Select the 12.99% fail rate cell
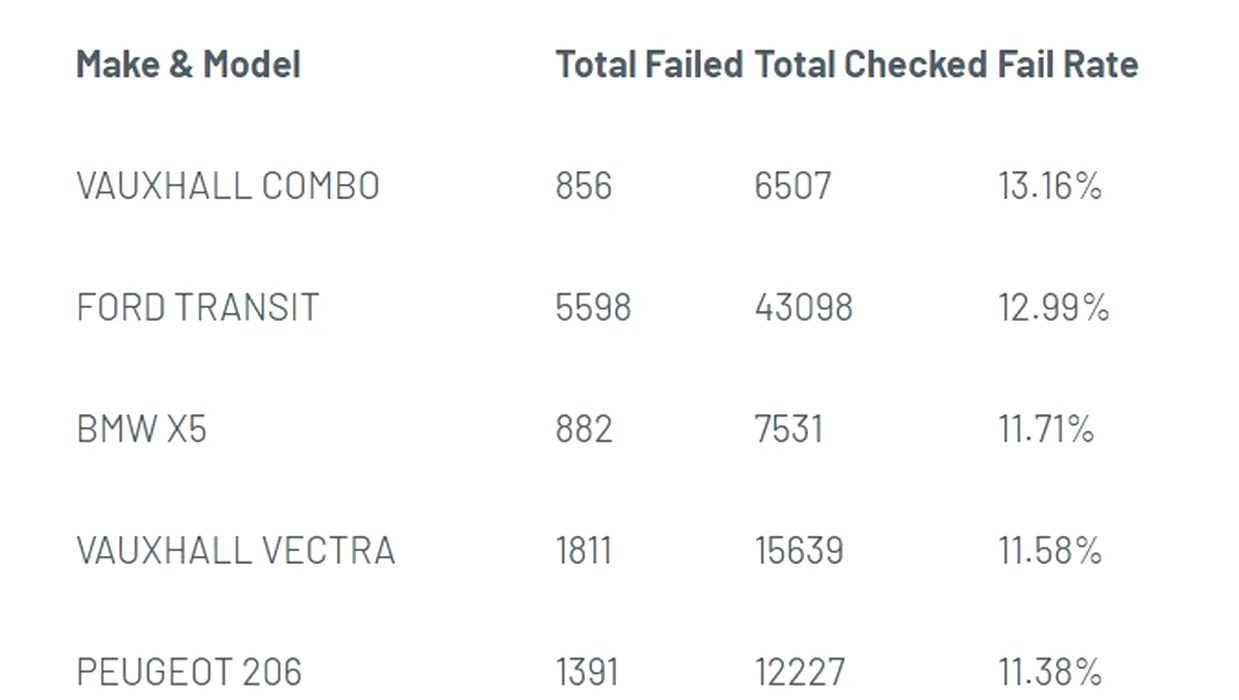The image size is (1239, 700). (x=1053, y=307)
